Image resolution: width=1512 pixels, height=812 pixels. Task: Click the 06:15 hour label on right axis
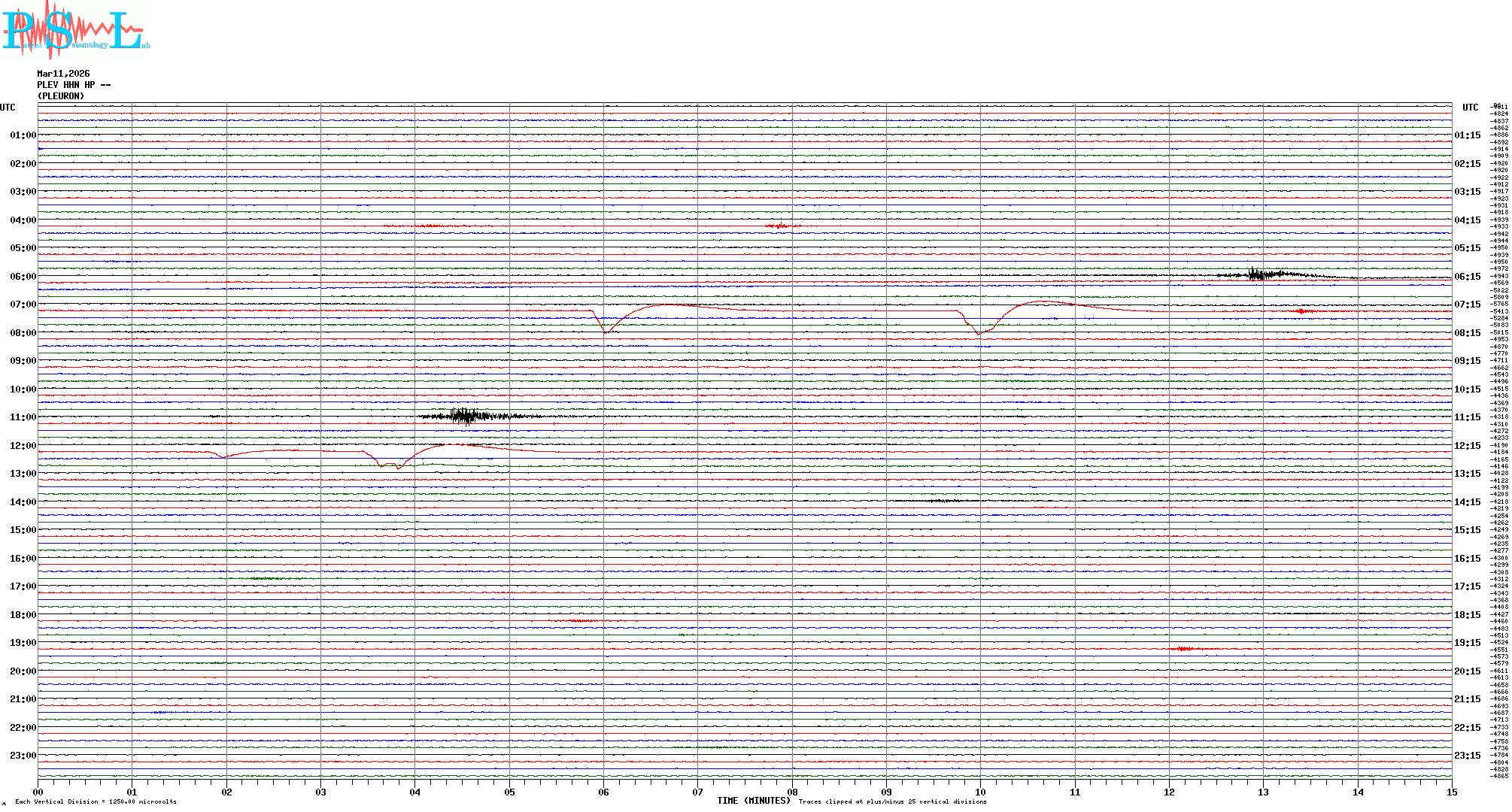[x=1467, y=277]
